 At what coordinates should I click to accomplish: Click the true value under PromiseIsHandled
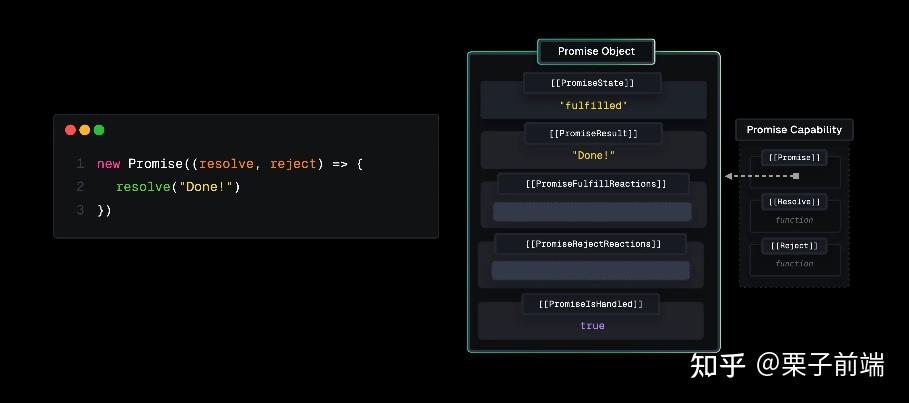tap(592, 326)
